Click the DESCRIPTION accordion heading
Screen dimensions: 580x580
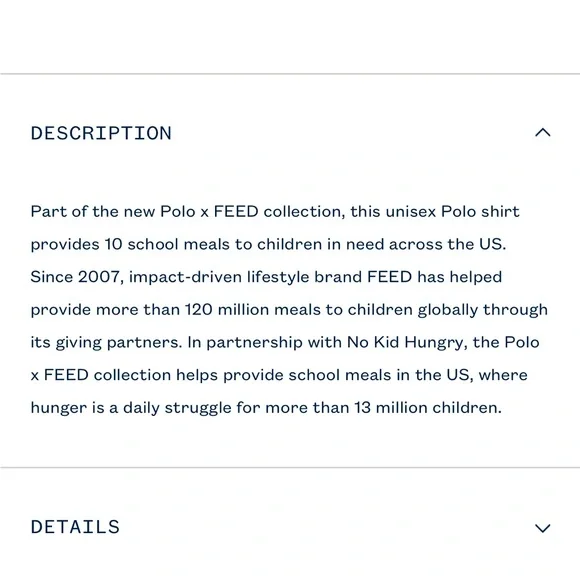point(101,133)
